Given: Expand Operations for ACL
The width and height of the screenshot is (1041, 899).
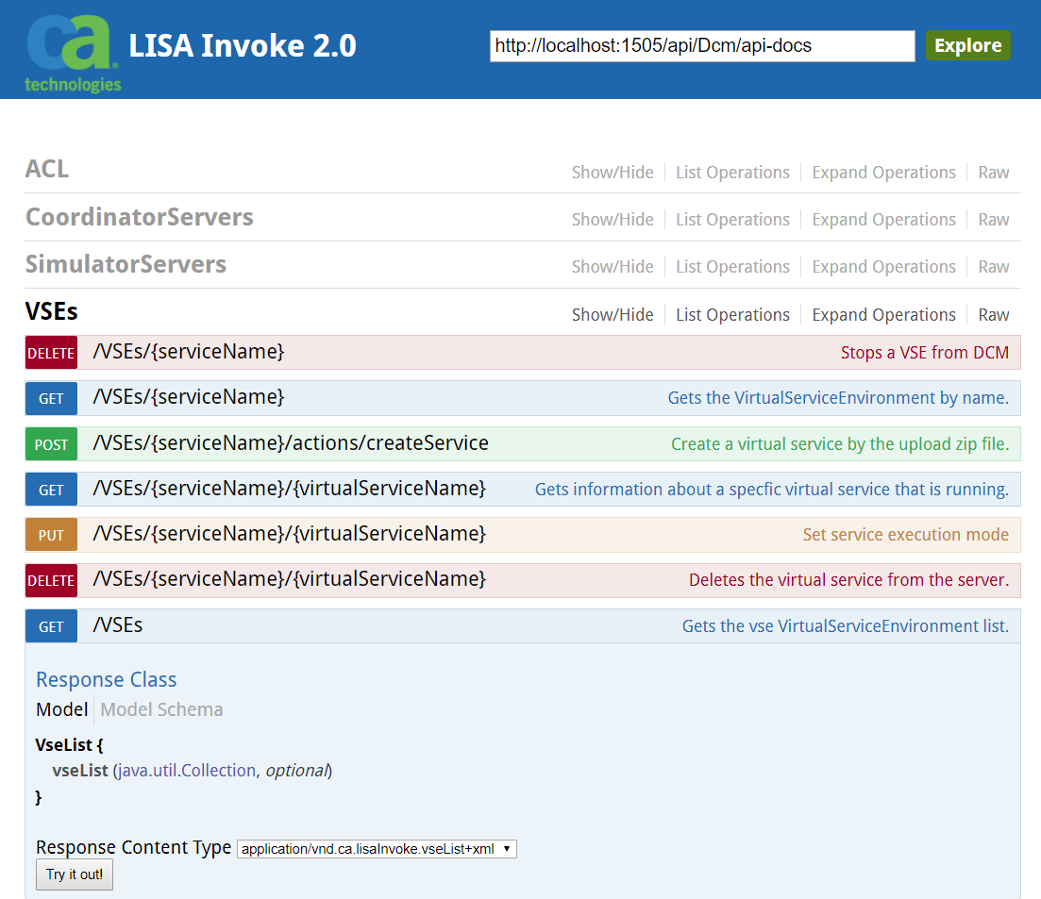Looking at the screenshot, I should (884, 172).
